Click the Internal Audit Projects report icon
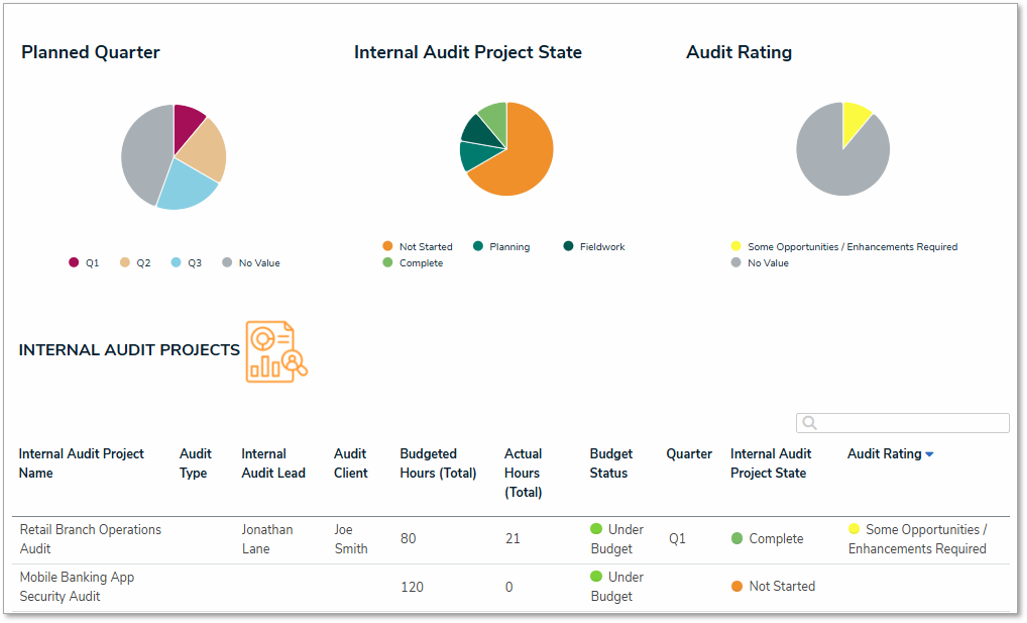 pyautogui.click(x=276, y=350)
